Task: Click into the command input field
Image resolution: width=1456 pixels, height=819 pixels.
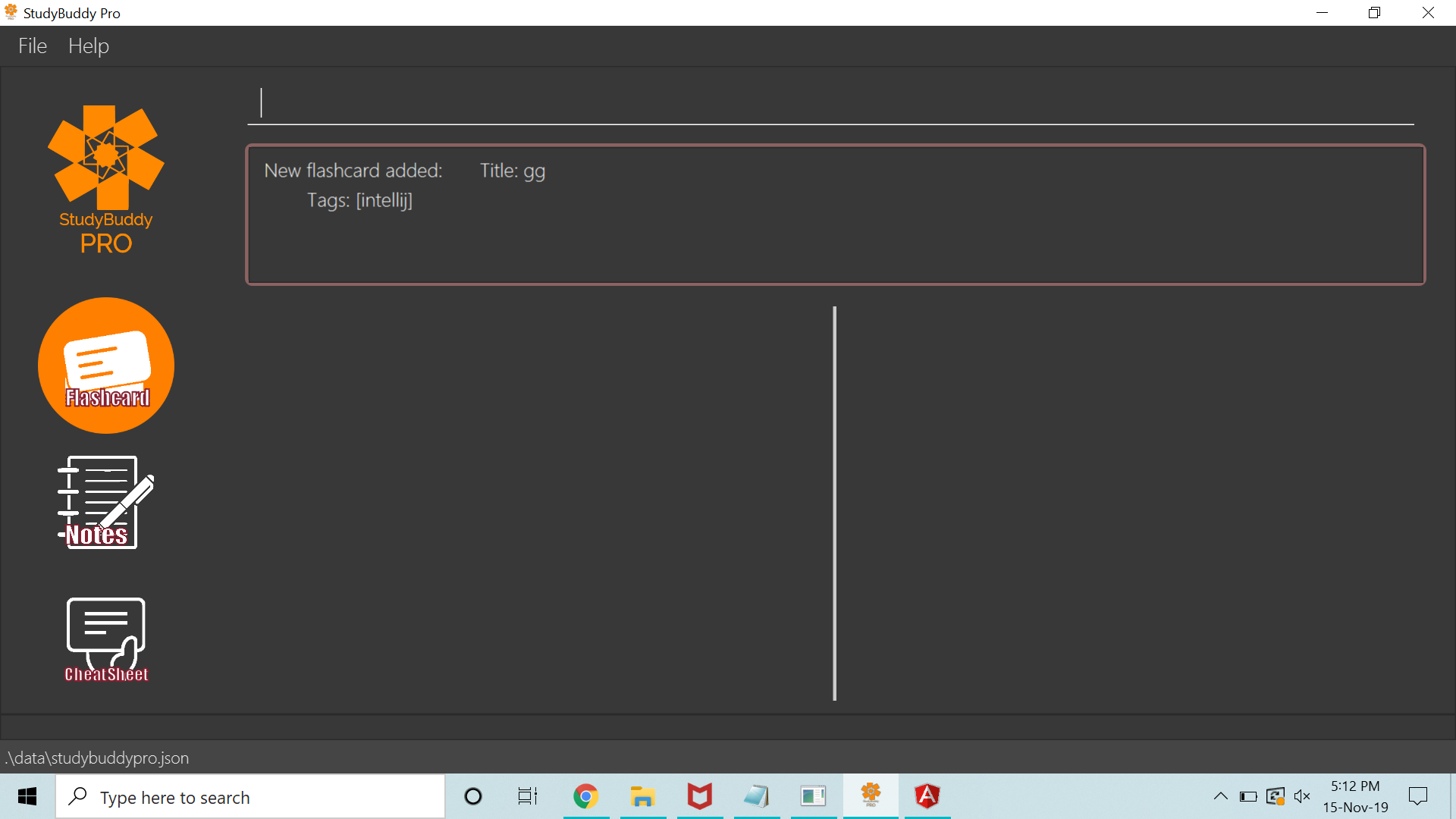Action: click(x=830, y=104)
